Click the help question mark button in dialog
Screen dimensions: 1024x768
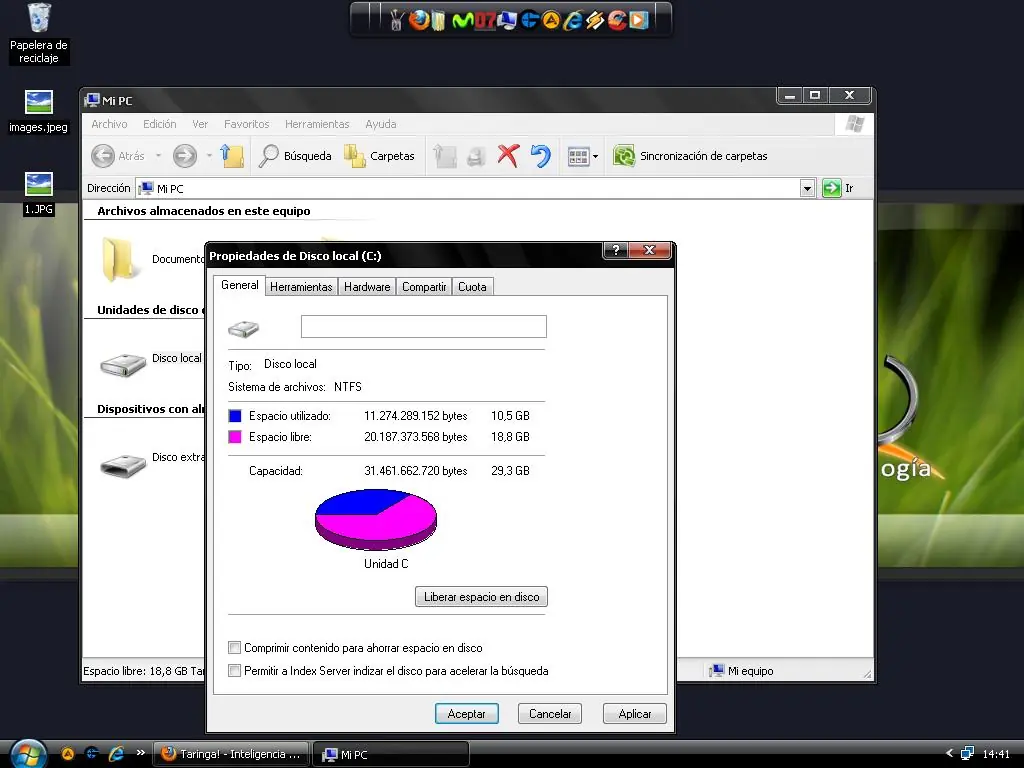tap(616, 250)
